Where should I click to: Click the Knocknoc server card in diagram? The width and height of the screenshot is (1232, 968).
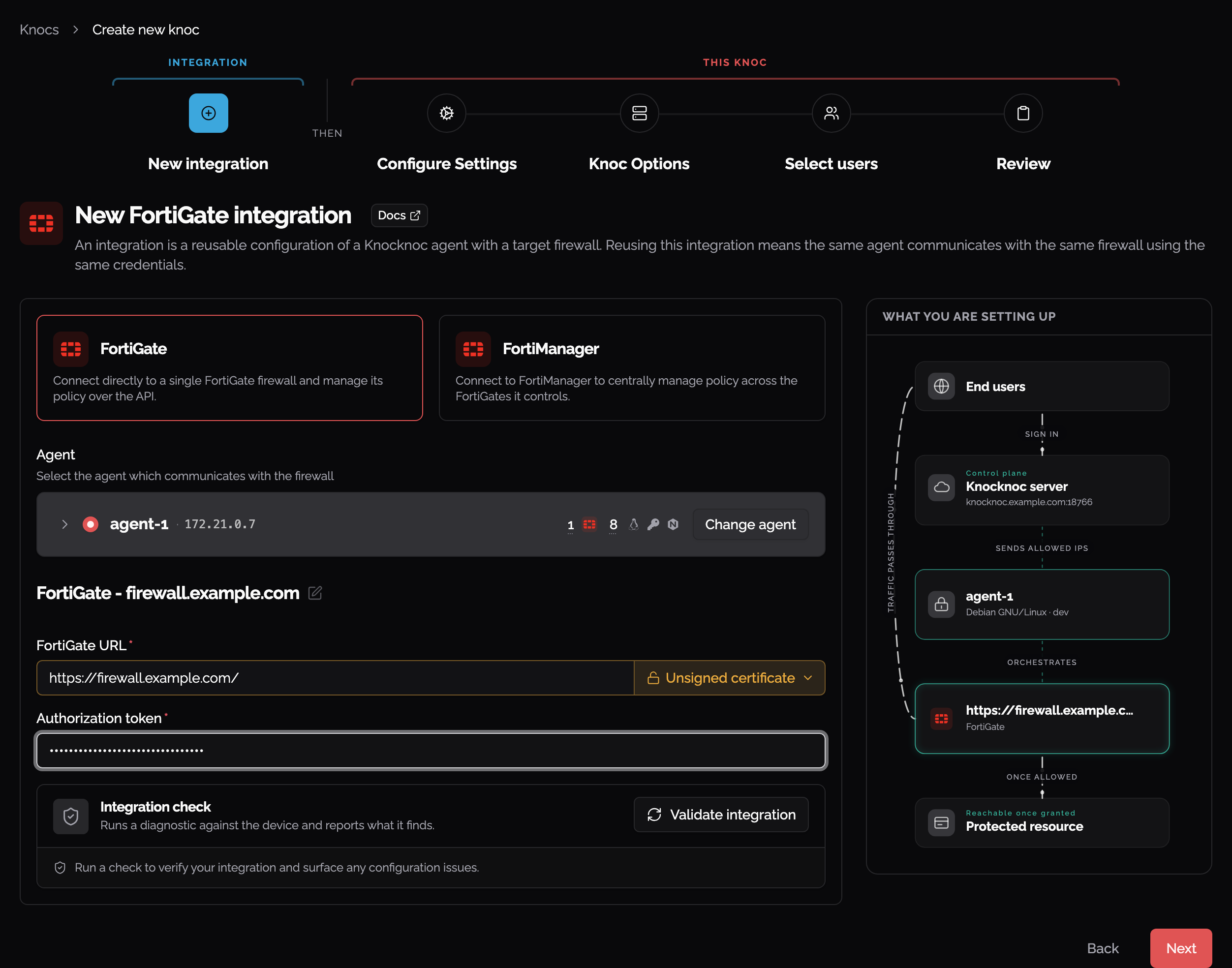pos(1042,490)
